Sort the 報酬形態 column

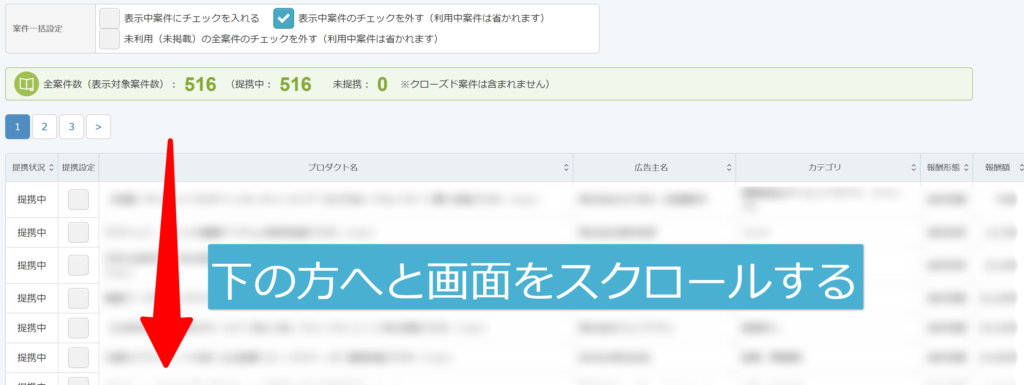(966, 168)
